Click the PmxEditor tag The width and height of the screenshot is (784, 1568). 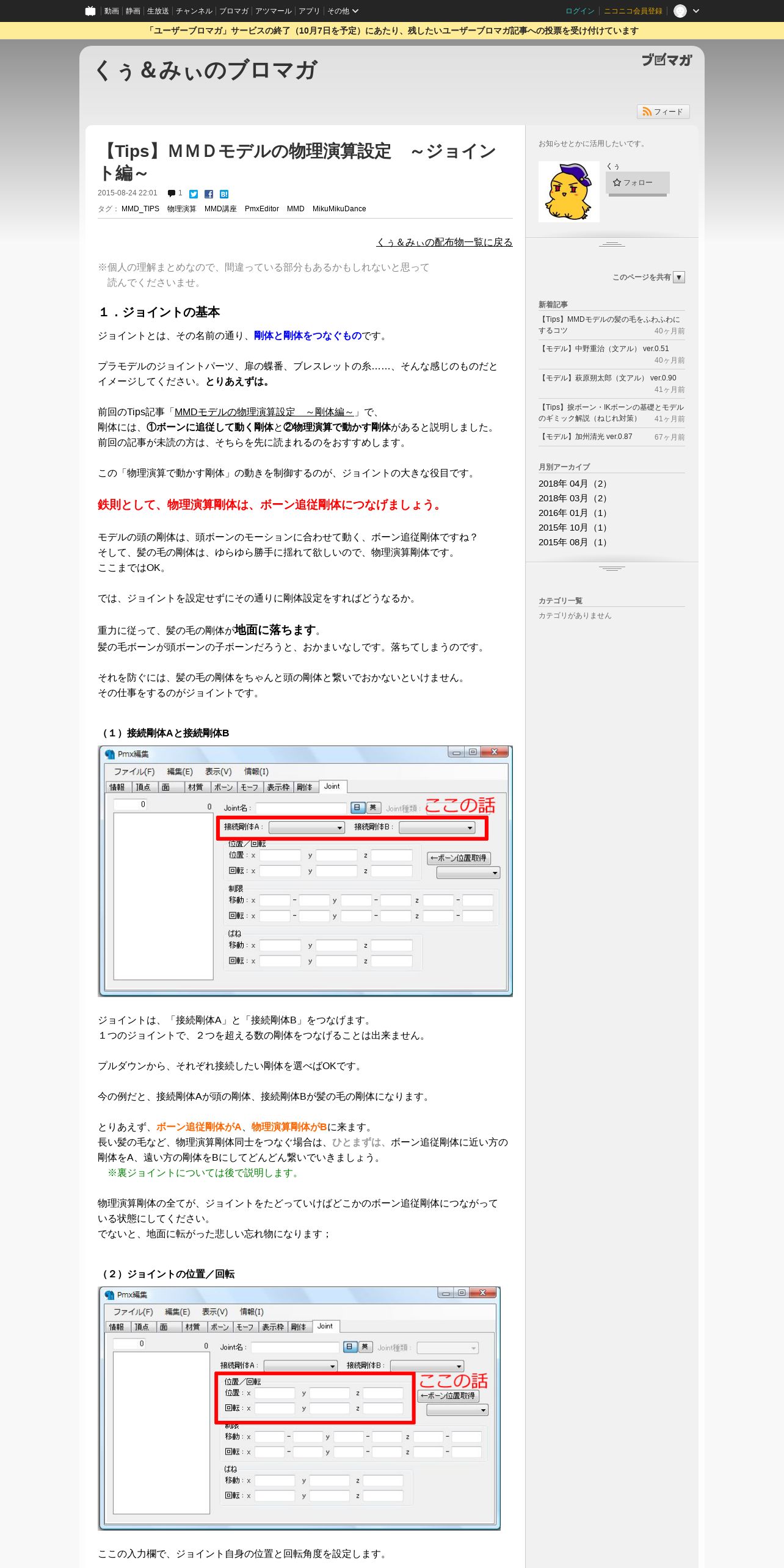pos(262,209)
